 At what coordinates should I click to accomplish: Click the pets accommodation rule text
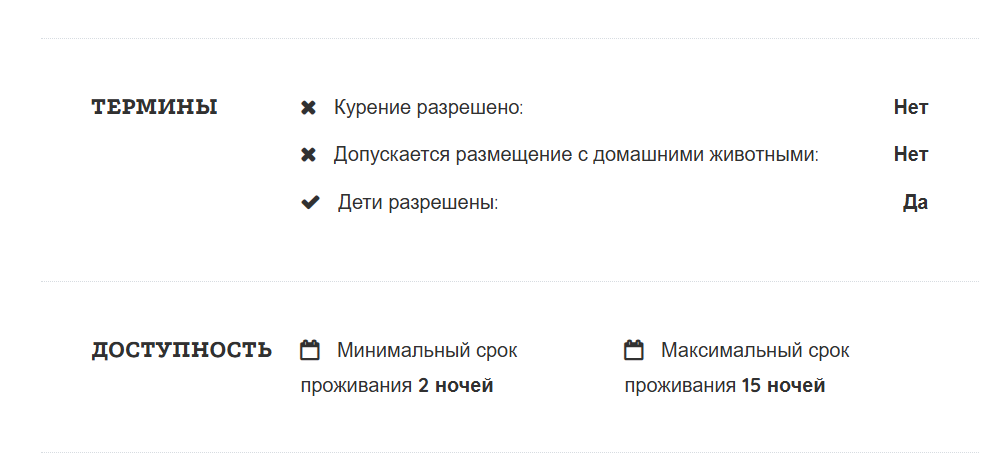pyautogui.click(x=576, y=155)
